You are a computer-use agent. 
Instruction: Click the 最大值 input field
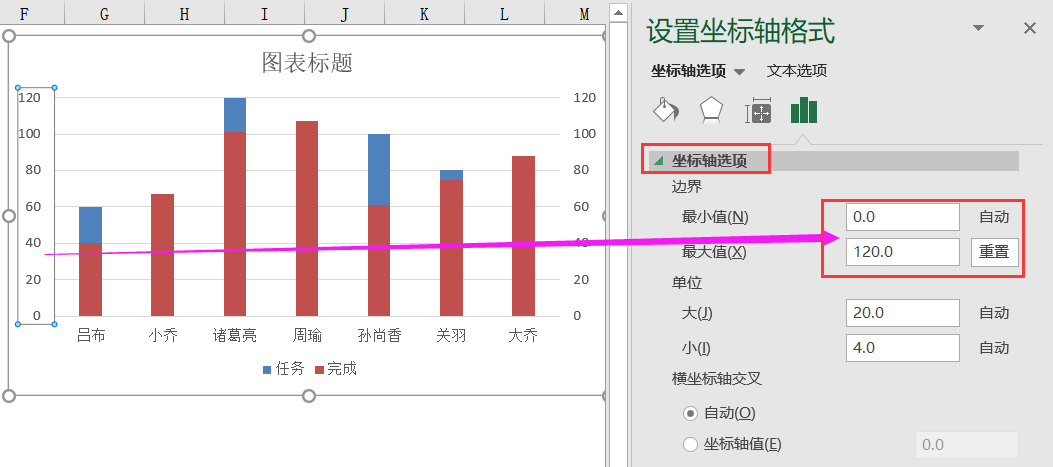click(903, 252)
